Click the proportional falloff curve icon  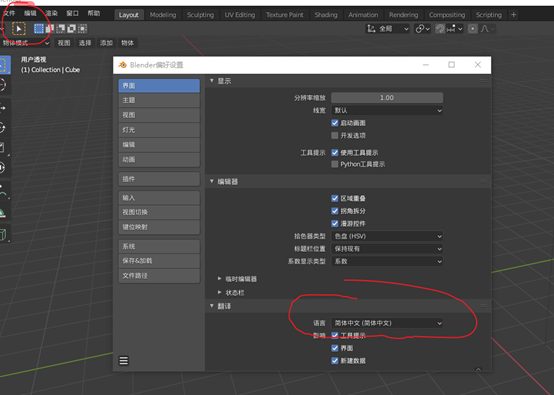[485, 29]
